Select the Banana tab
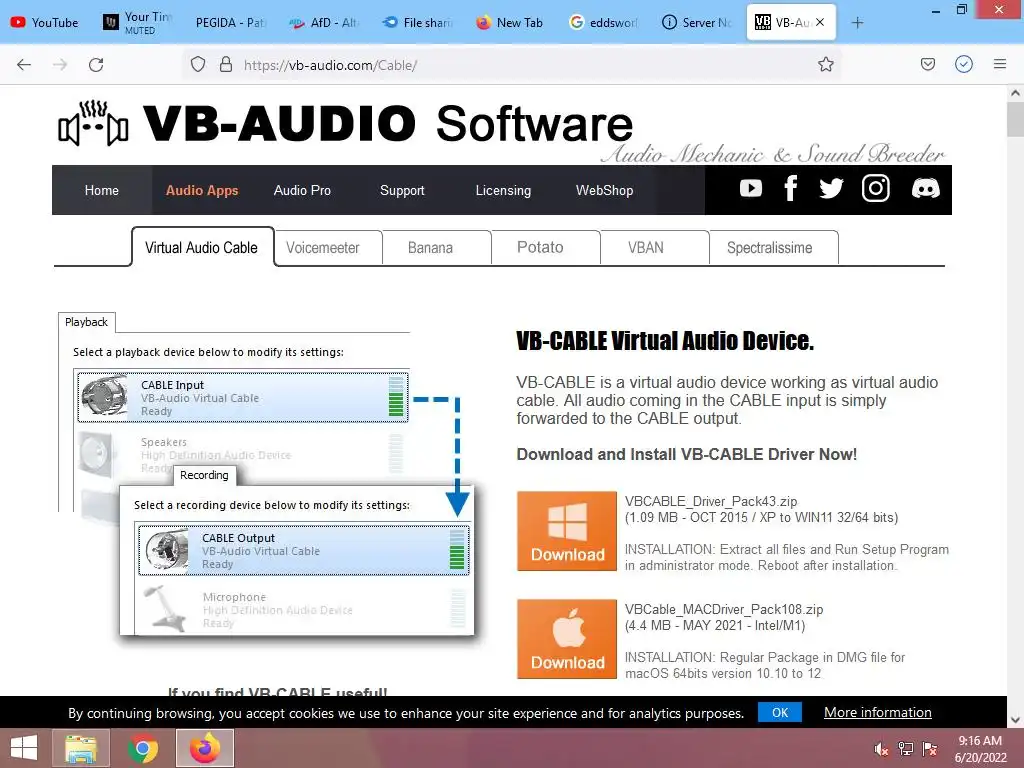Viewport: 1024px width, 768px height. [x=437, y=248]
